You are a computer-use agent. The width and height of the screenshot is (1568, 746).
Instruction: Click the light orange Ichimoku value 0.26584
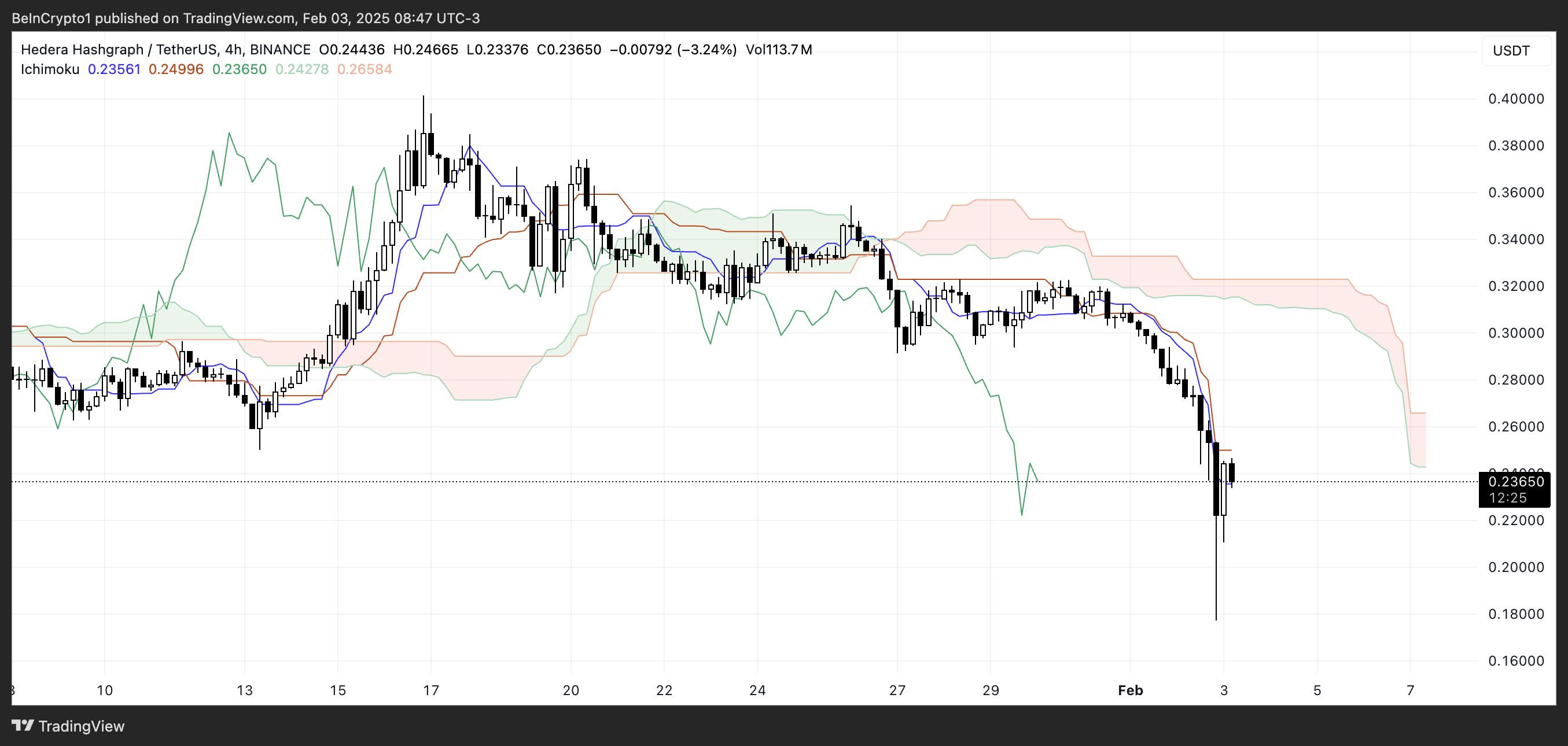pos(365,69)
